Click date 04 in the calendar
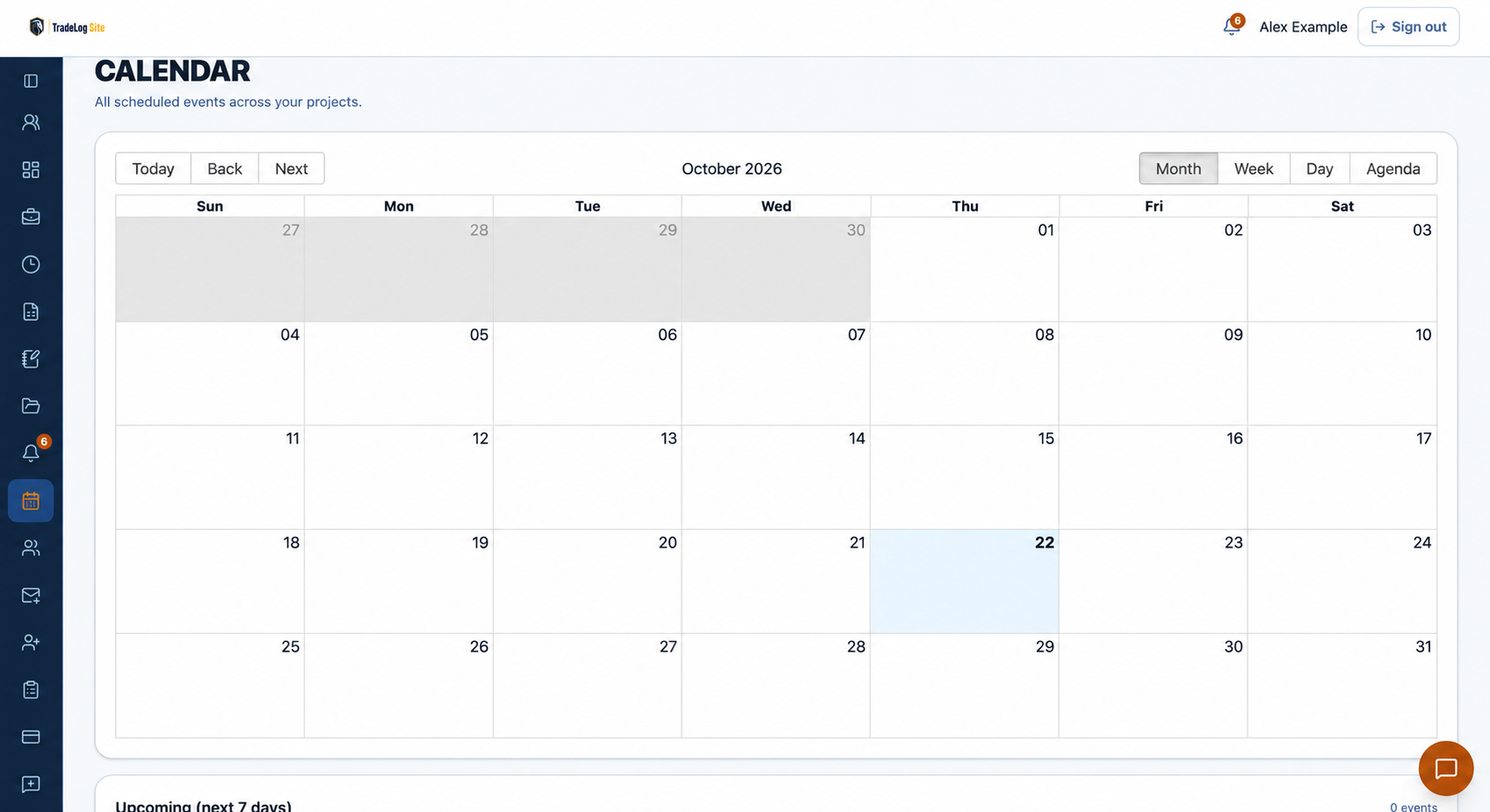Screen dimensions: 1490x812 [x=289, y=334]
